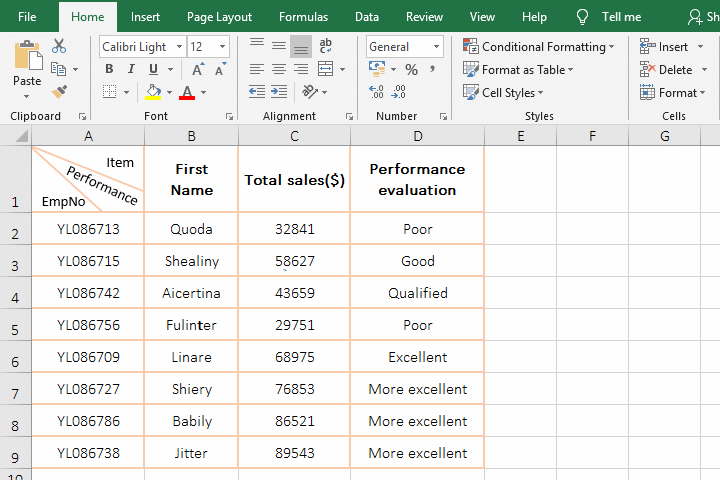Click the Wrap Text icon
Image resolution: width=720 pixels, height=480 pixels.
pyautogui.click(x=325, y=46)
